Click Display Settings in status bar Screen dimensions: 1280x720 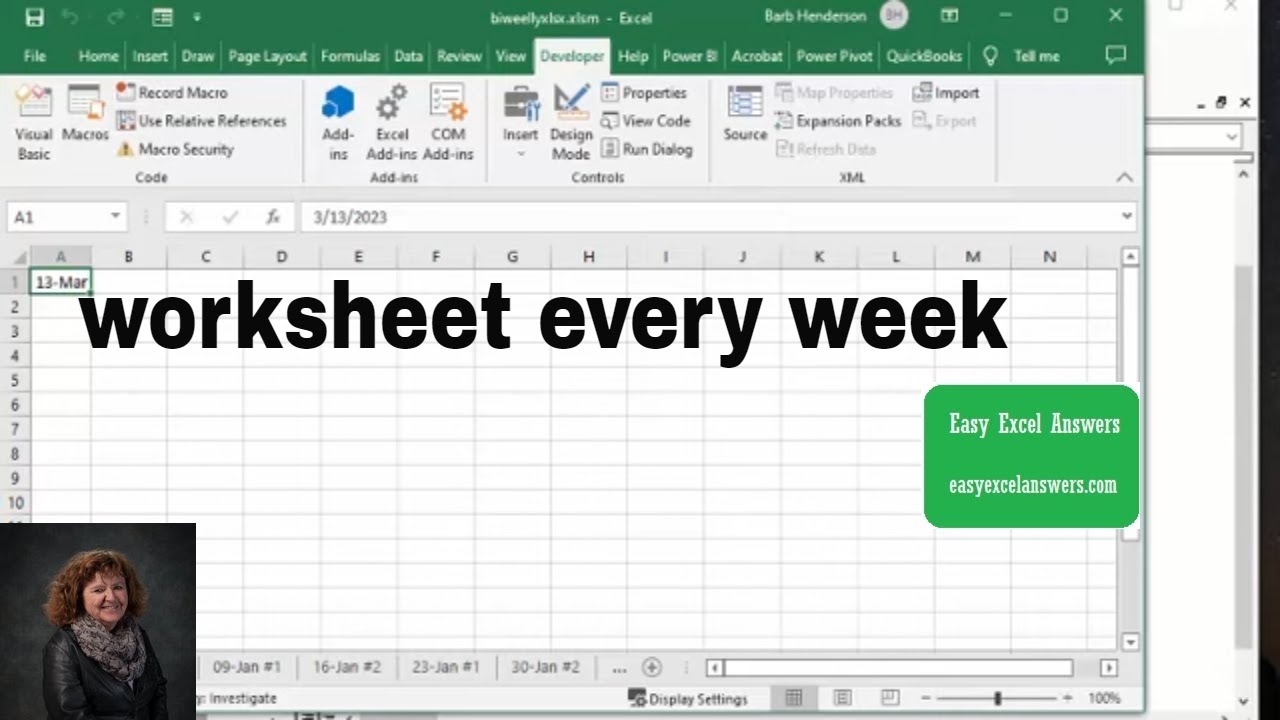click(688, 698)
